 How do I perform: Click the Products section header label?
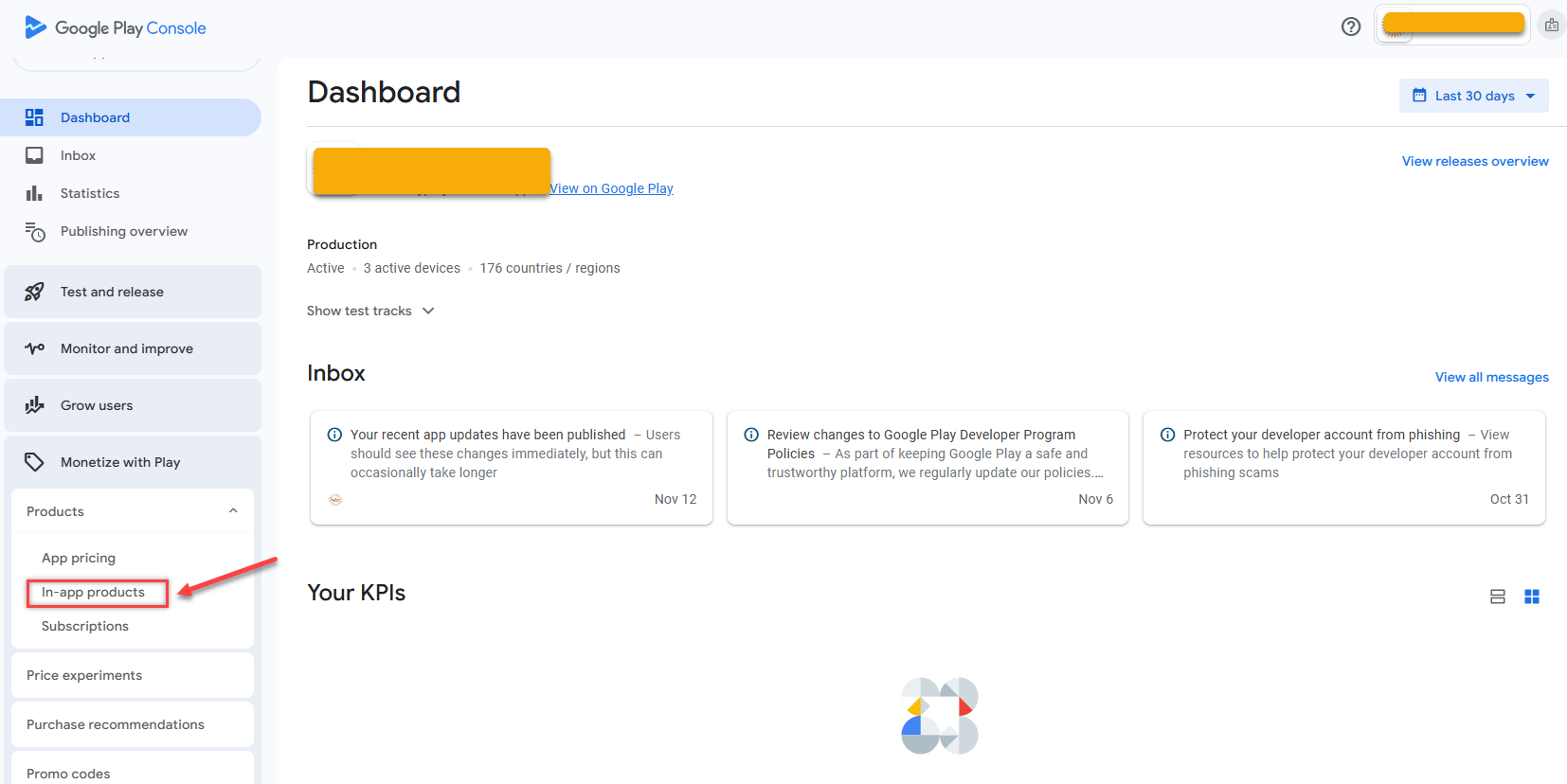[x=55, y=511]
